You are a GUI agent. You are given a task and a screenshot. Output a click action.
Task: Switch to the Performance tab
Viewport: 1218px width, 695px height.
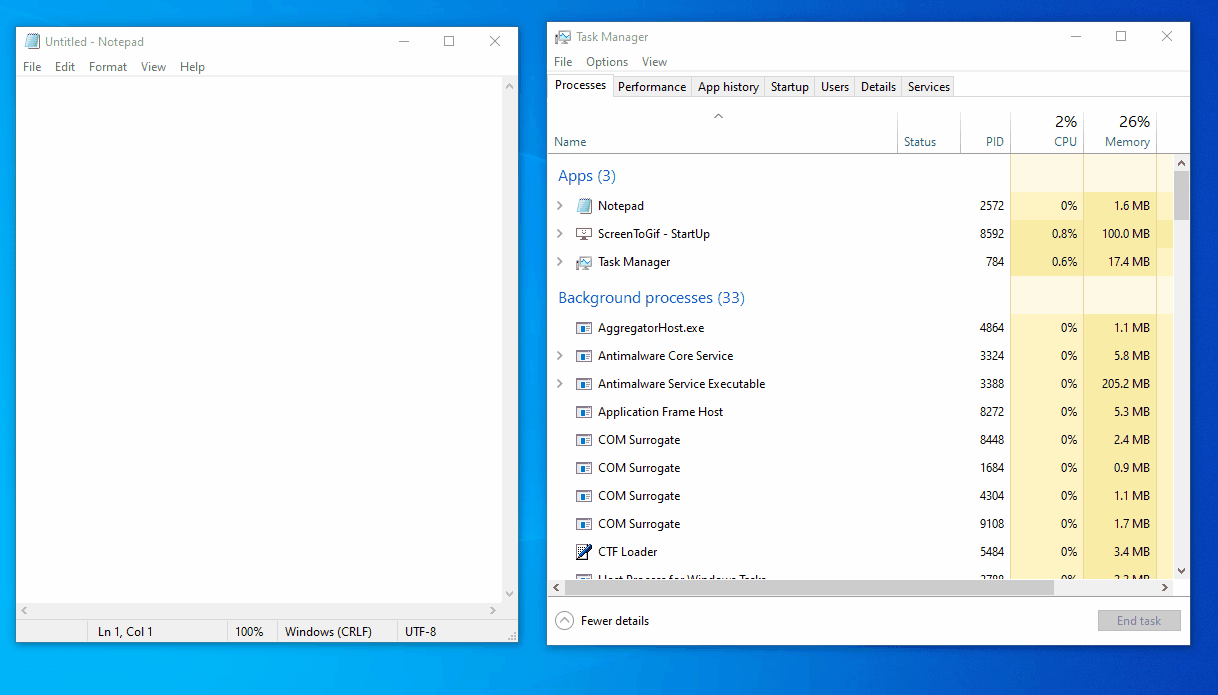coord(652,87)
